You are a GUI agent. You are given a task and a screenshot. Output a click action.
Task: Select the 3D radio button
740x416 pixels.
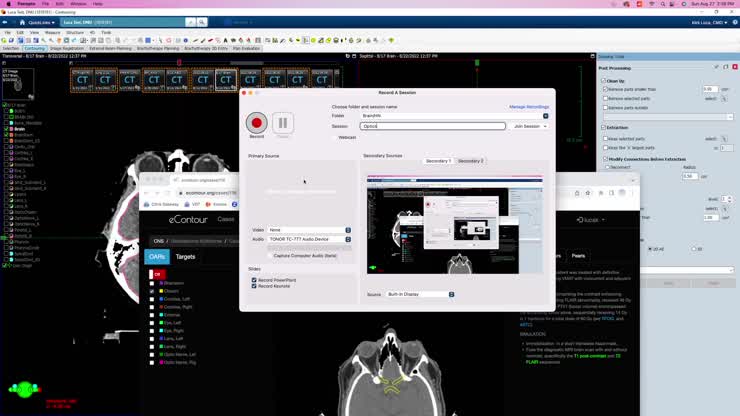point(694,249)
